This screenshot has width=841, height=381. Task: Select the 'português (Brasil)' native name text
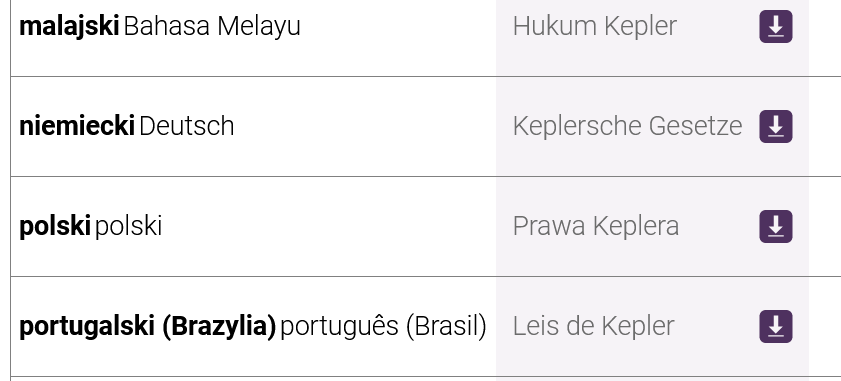tap(383, 326)
